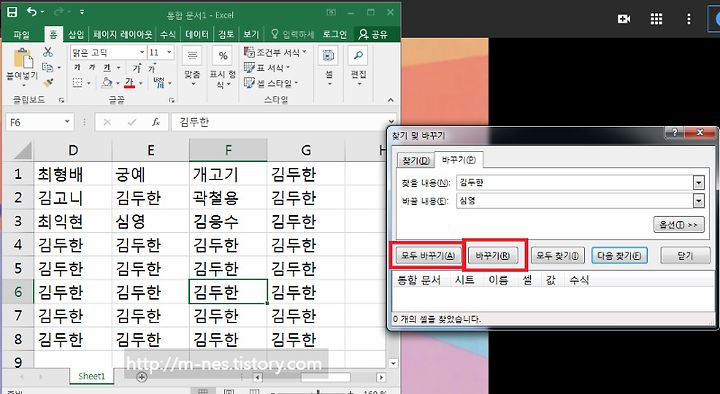720x394 pixels.
Task: Click the Save icon in Excel title bar
Action: pyautogui.click(x=12, y=12)
